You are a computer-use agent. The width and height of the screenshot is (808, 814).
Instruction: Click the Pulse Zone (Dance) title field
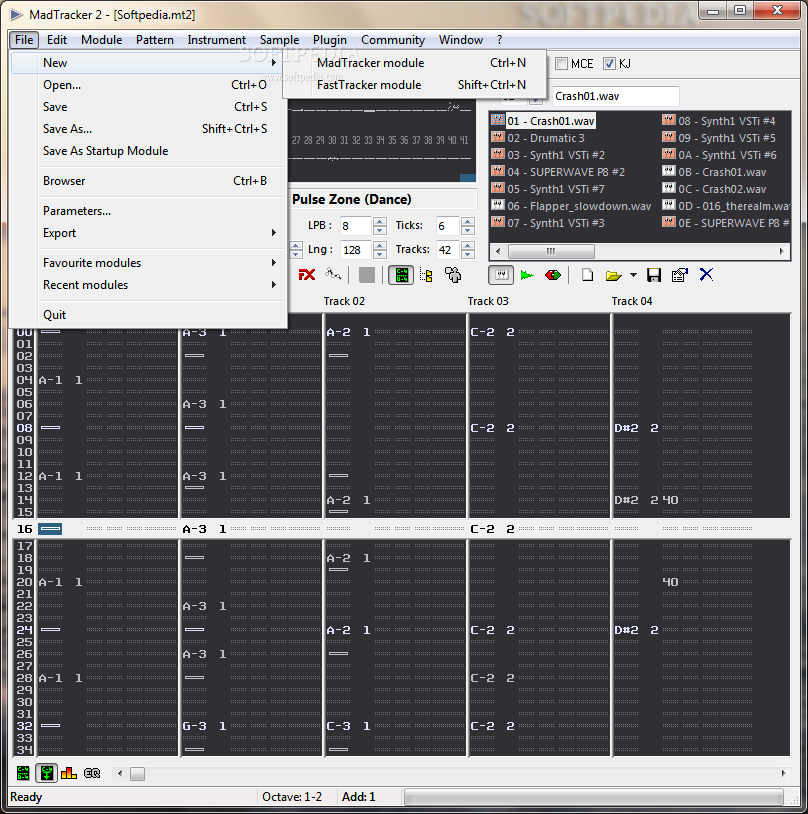point(383,199)
